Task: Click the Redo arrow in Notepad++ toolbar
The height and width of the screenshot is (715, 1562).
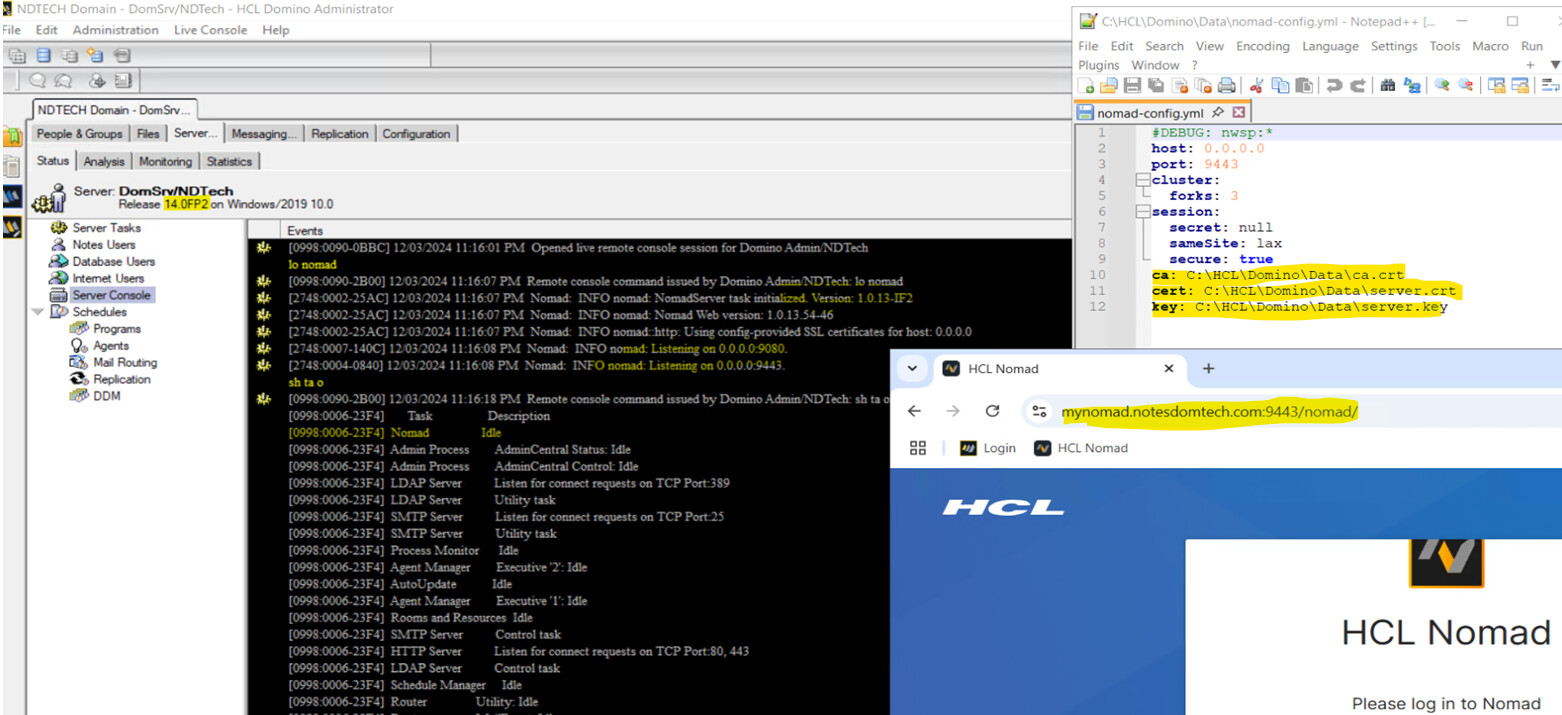Action: pyautogui.click(x=1358, y=85)
